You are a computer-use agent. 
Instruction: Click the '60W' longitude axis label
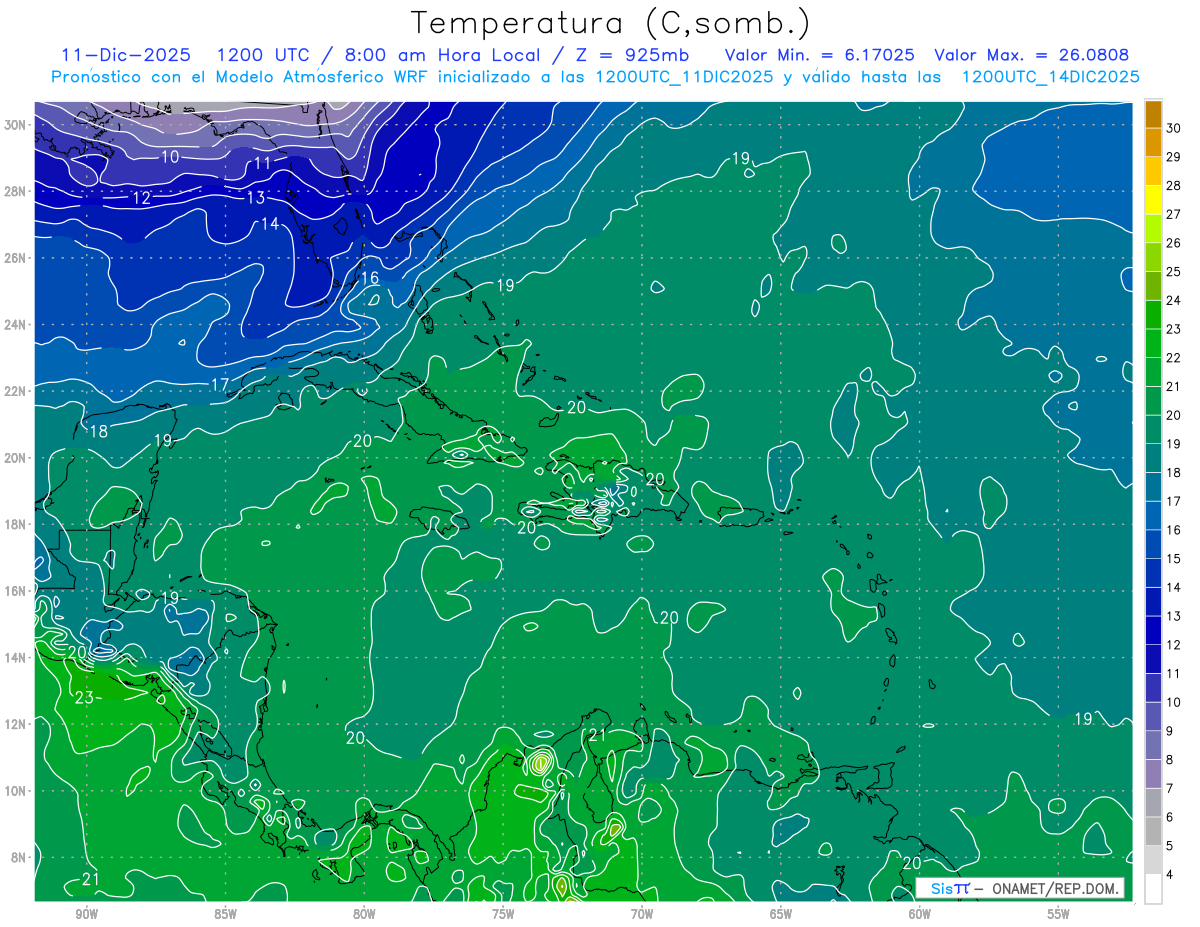coord(920,914)
